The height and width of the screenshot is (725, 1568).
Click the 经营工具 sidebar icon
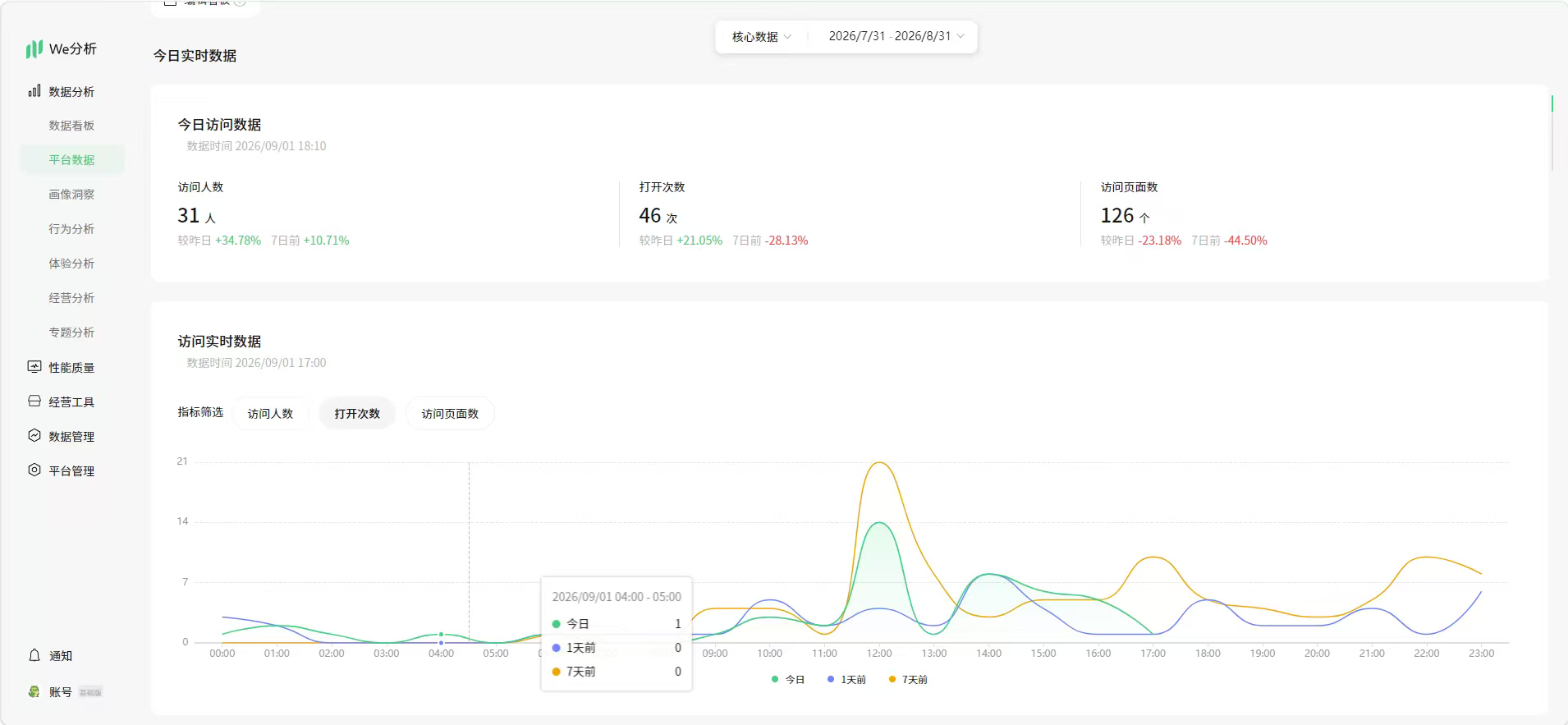tap(34, 402)
